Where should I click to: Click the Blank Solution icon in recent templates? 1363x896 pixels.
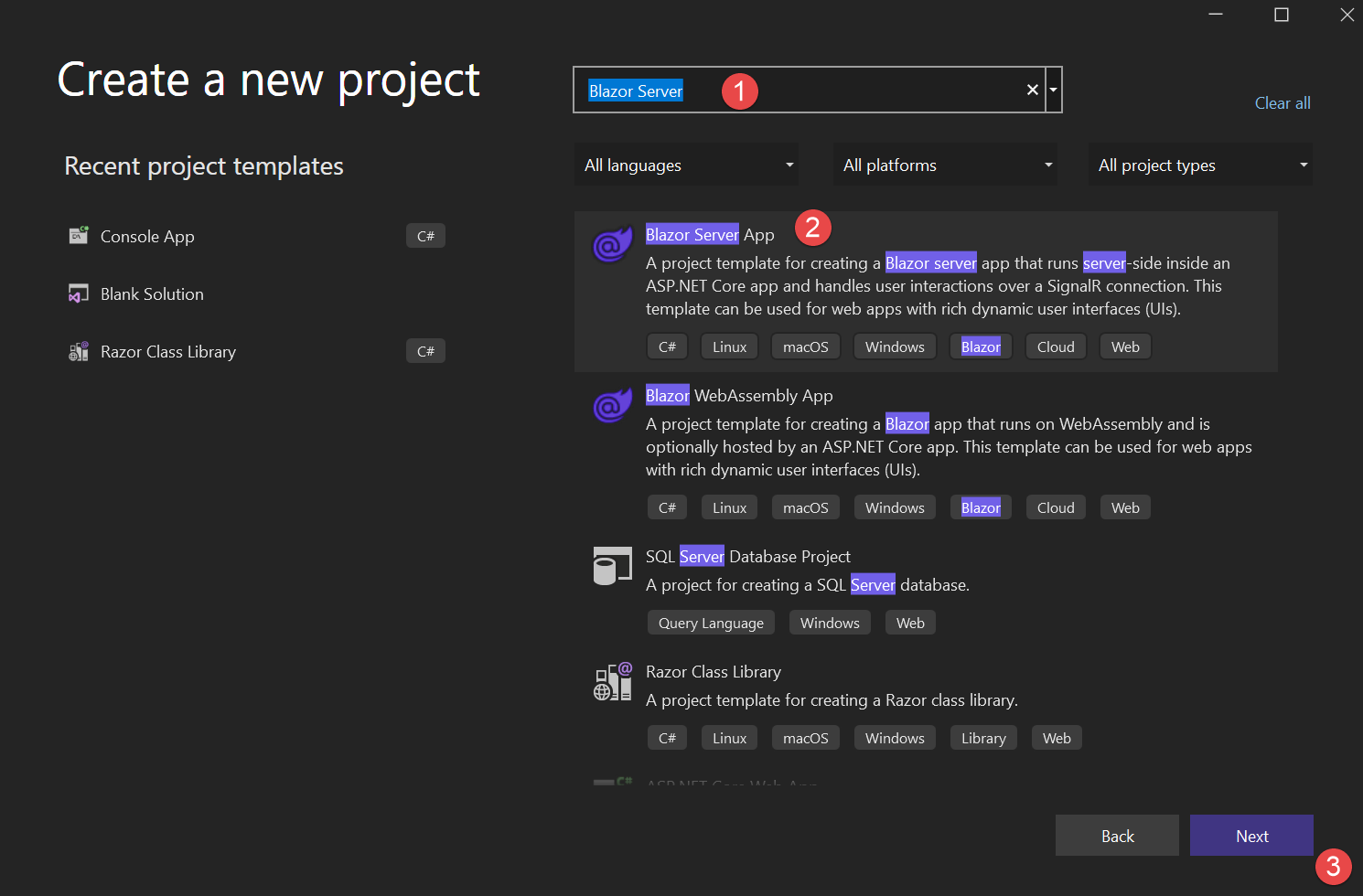tap(79, 293)
